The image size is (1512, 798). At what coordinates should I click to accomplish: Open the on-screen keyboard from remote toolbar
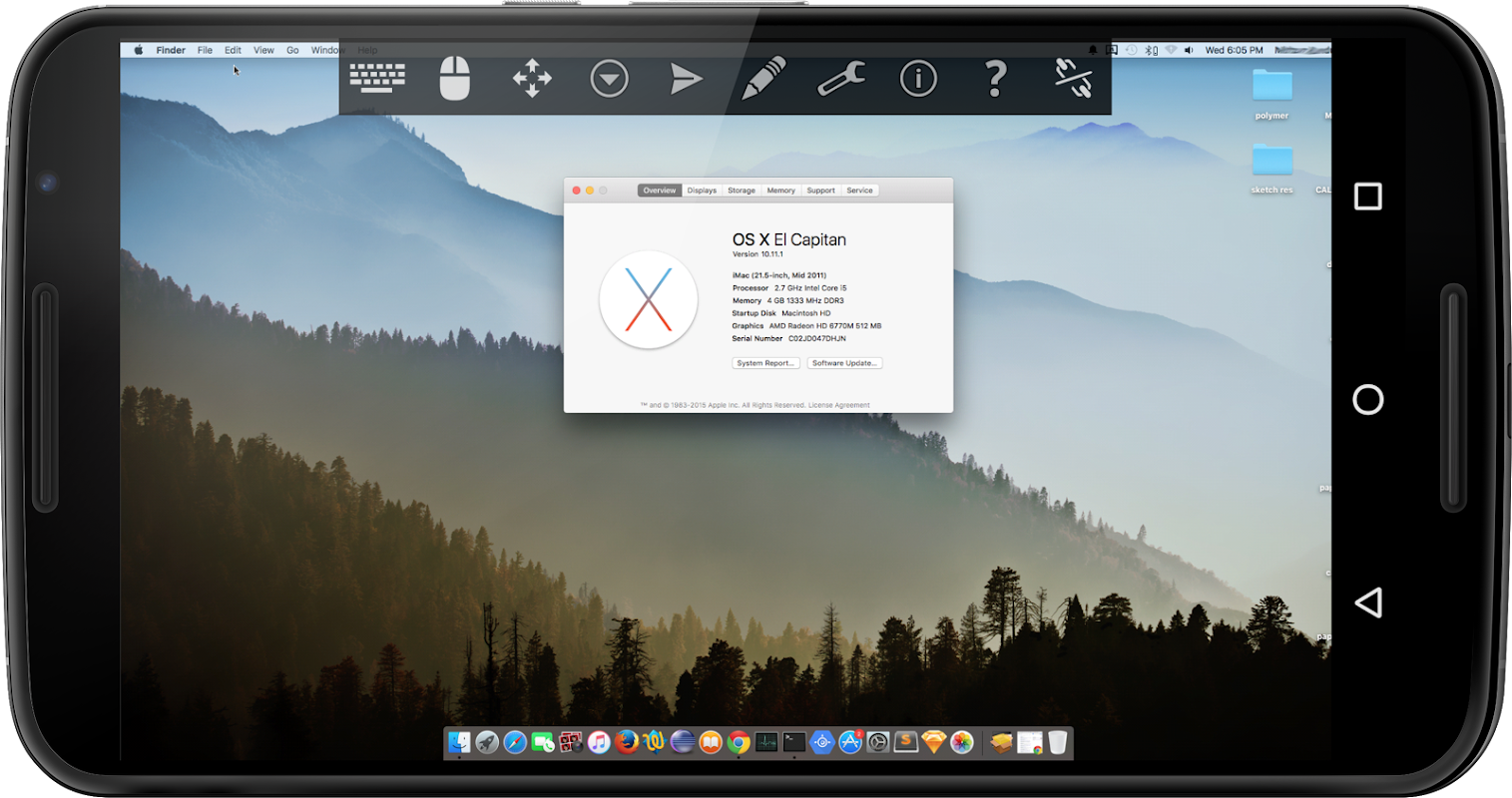tap(377, 78)
